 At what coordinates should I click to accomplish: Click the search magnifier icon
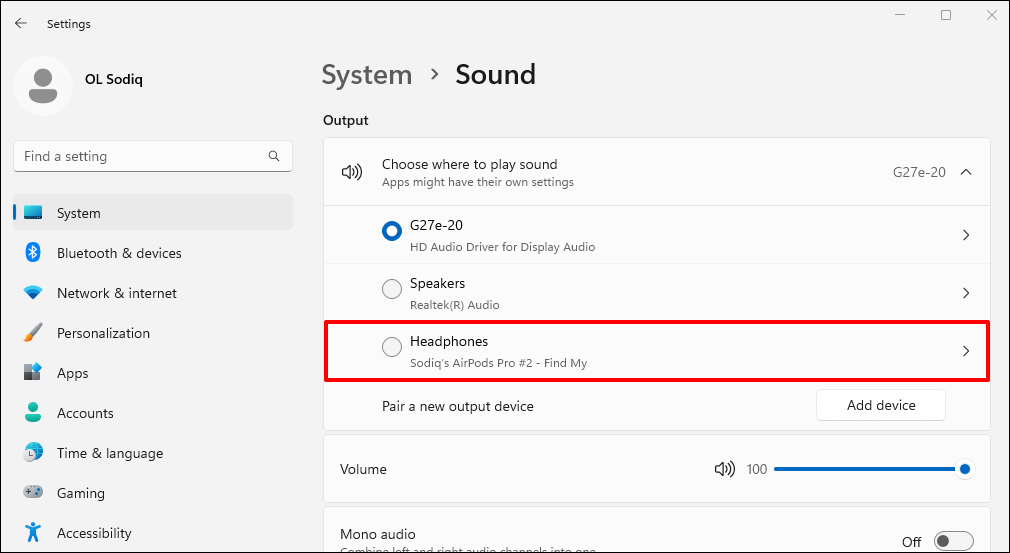tap(274, 156)
